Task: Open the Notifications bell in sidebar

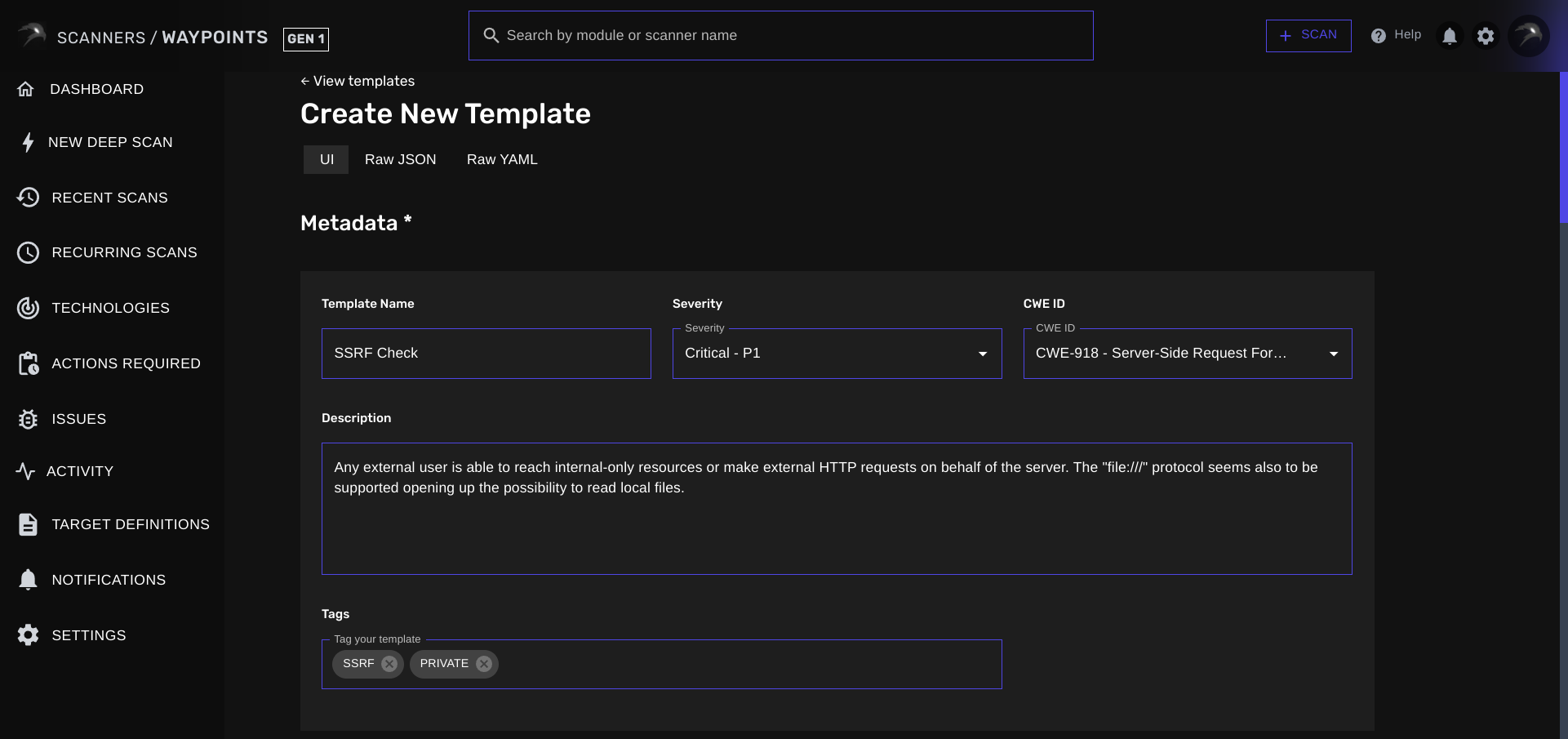Action: coord(29,579)
